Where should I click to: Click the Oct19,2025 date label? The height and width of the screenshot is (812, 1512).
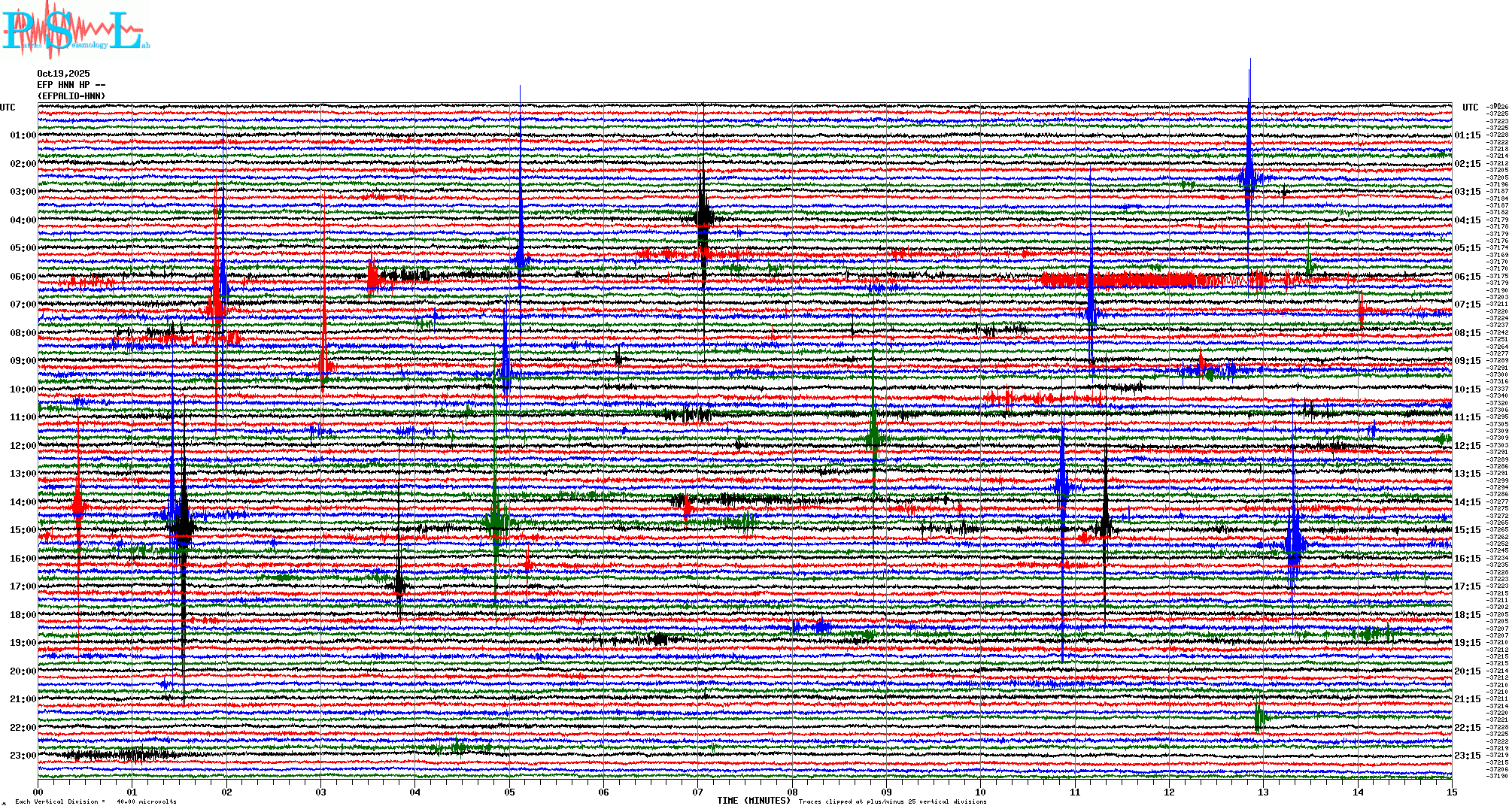coord(63,74)
